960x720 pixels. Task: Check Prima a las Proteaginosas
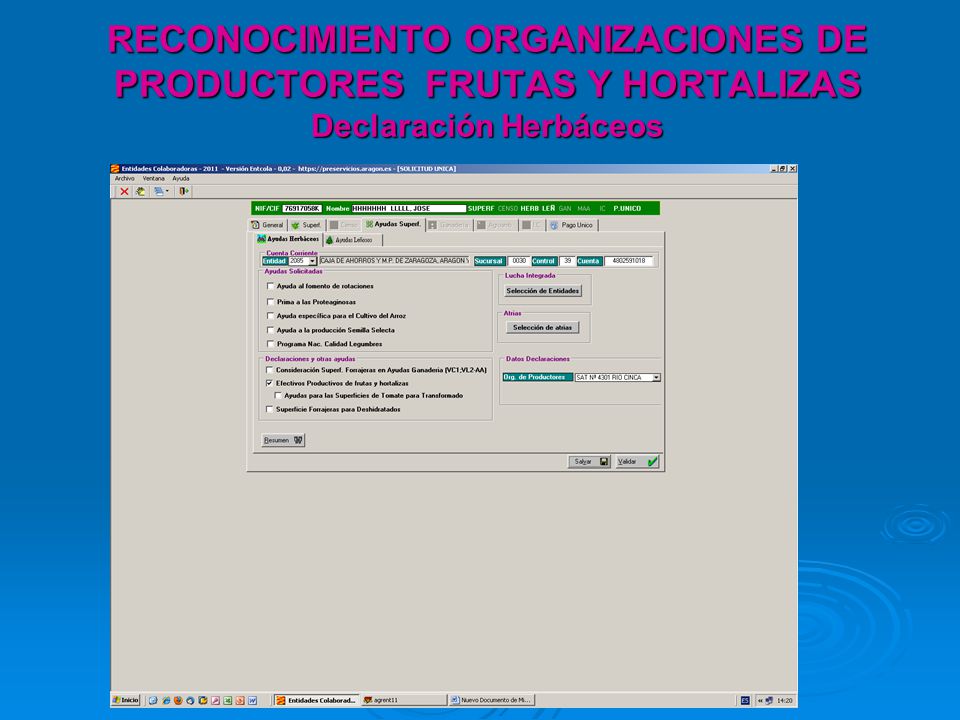[270, 302]
